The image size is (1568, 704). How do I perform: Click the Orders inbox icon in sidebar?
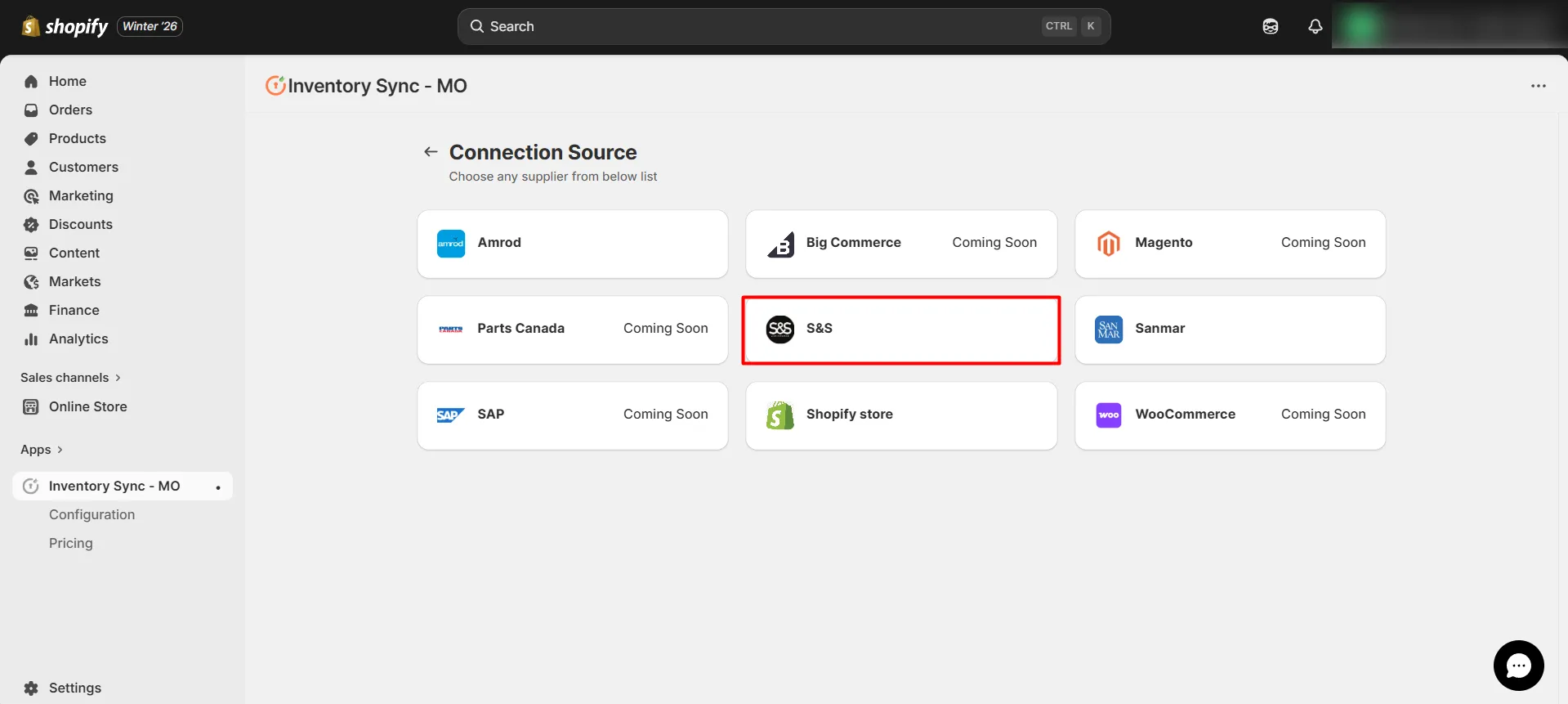[31, 110]
